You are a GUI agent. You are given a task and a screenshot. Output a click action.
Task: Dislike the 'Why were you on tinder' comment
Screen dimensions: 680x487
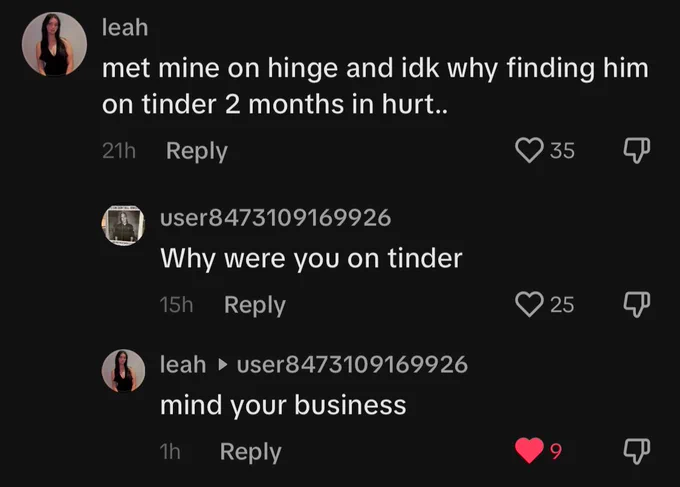(x=637, y=304)
